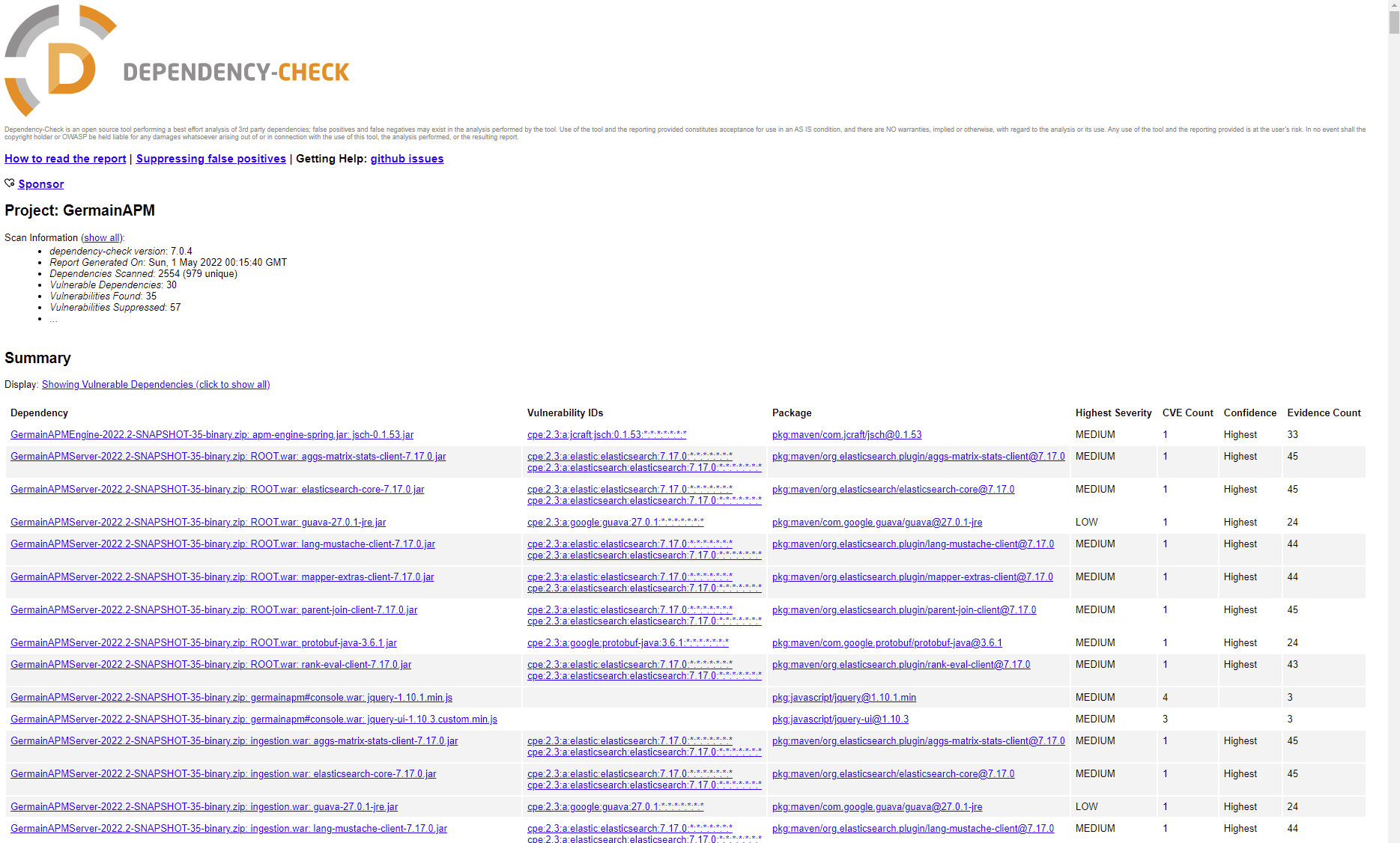Open ROOT.war protobuf-java-3.6.1.jar dependency
Image resolution: width=1400 pixels, height=843 pixels.
204,643
